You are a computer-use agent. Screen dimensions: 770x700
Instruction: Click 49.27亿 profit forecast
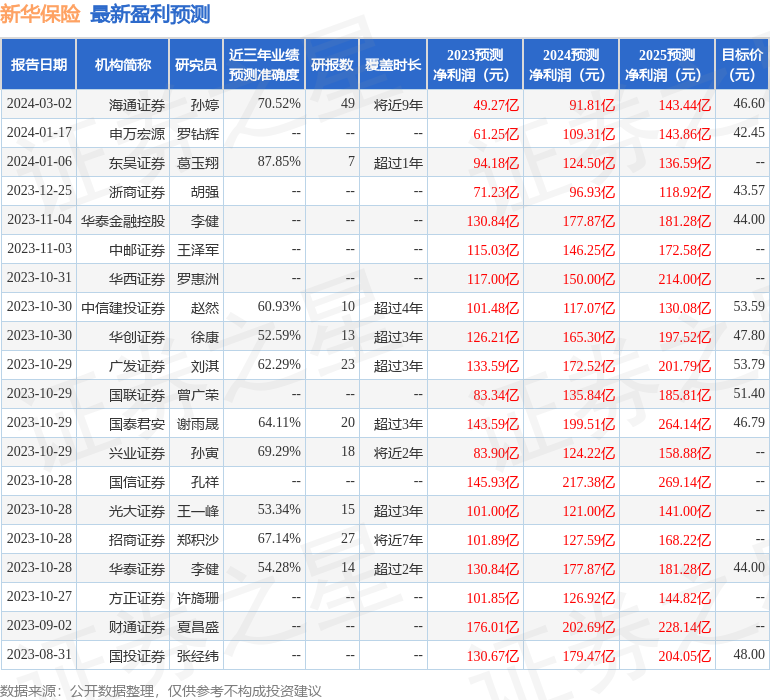click(496, 105)
